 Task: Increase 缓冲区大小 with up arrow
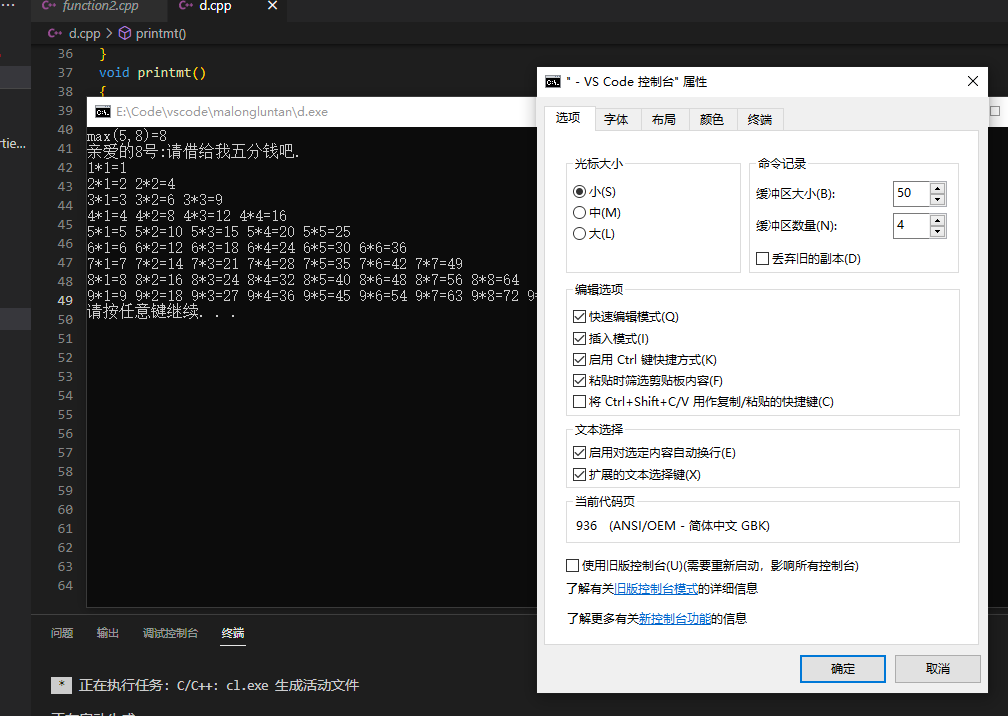tap(938, 188)
